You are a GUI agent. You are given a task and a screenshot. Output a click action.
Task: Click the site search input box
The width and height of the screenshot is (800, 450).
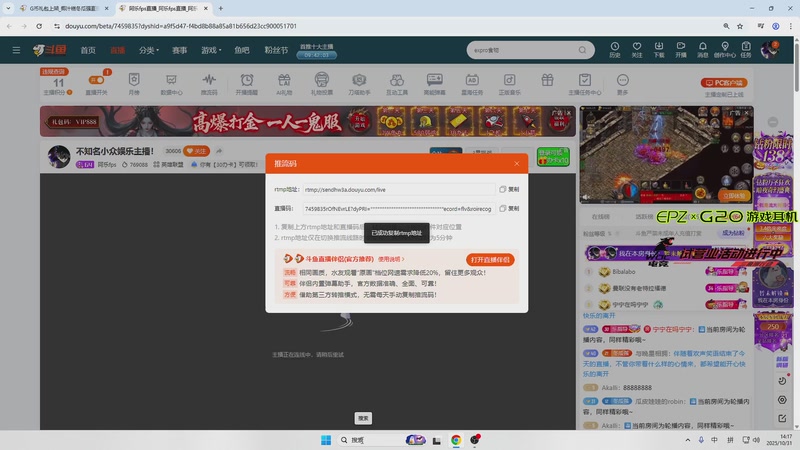pyautogui.click(x=524, y=50)
